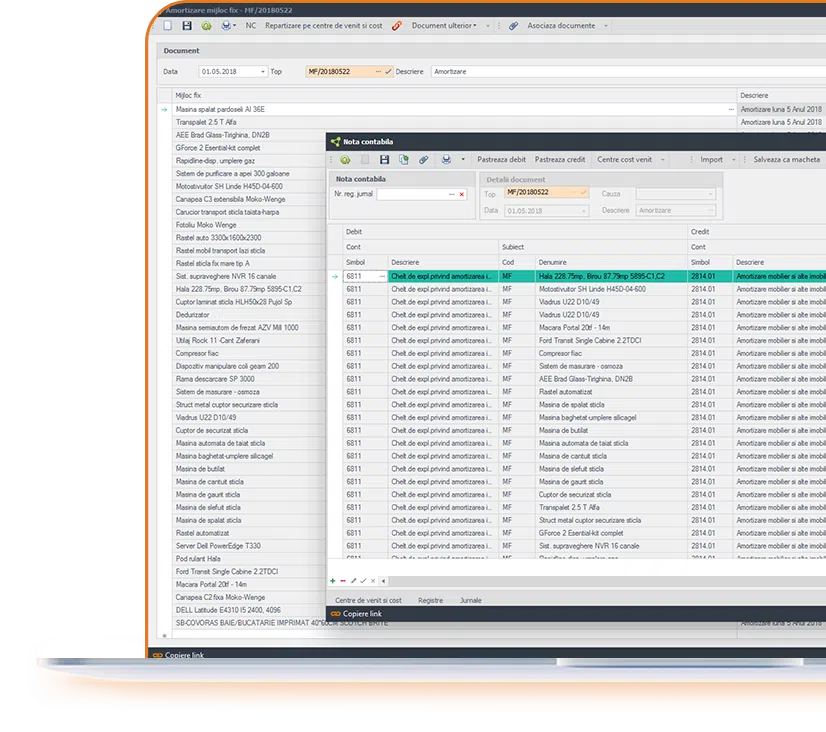Click the NC icon in the toolbar
Image resolution: width=826 pixels, height=732 pixels.
pos(250,25)
